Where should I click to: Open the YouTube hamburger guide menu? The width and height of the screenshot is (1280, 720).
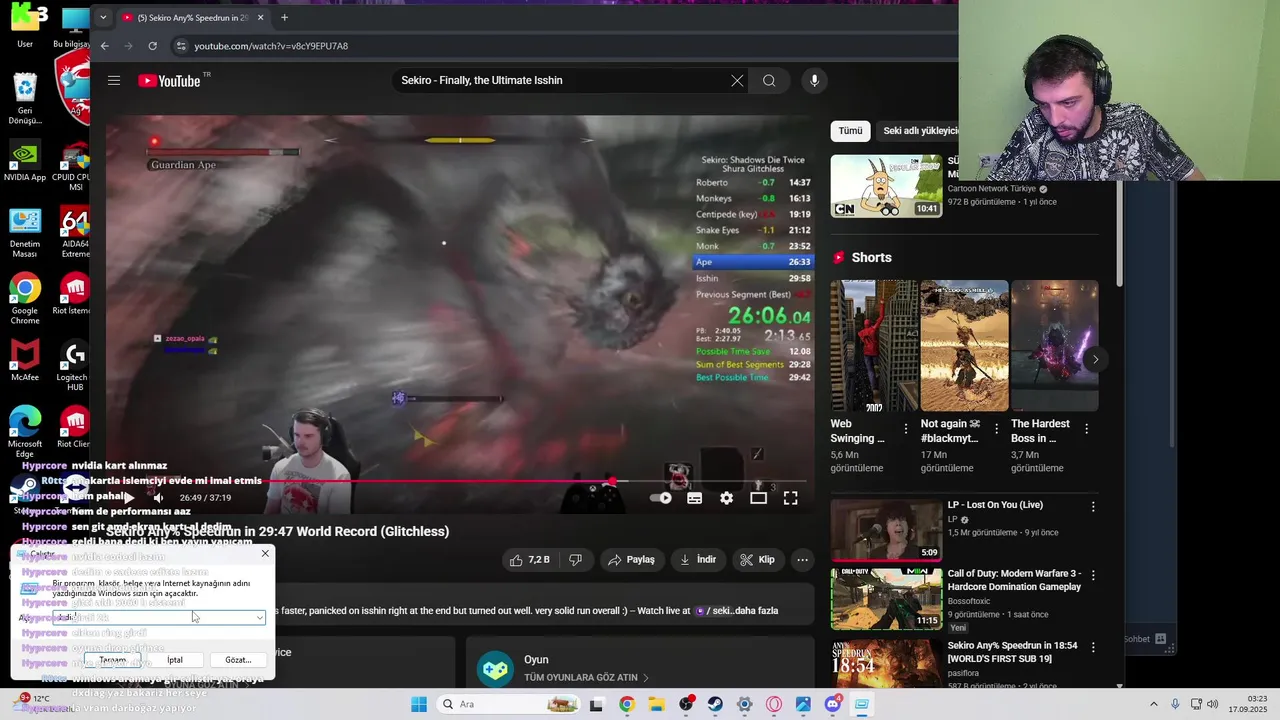[114, 81]
